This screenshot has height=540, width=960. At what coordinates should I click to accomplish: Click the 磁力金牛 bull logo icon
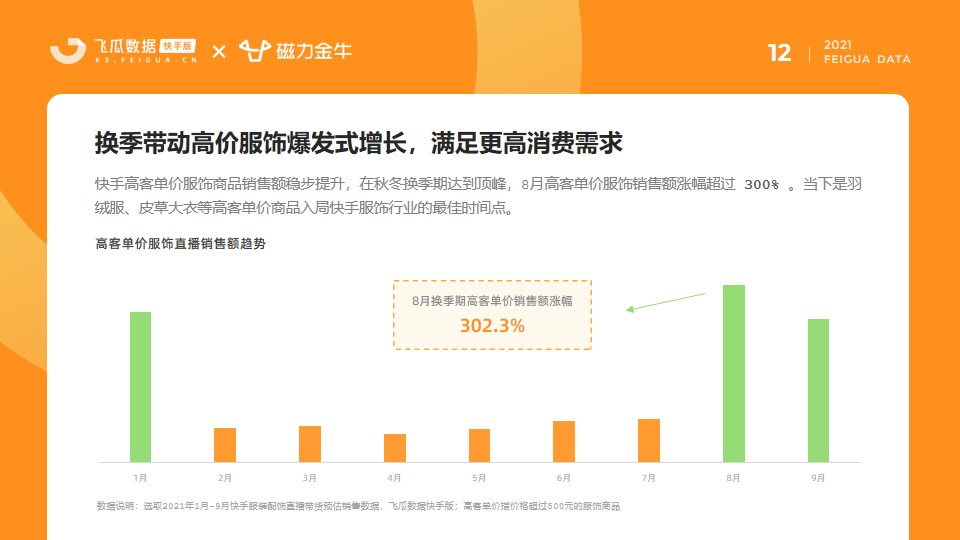pyautogui.click(x=255, y=51)
